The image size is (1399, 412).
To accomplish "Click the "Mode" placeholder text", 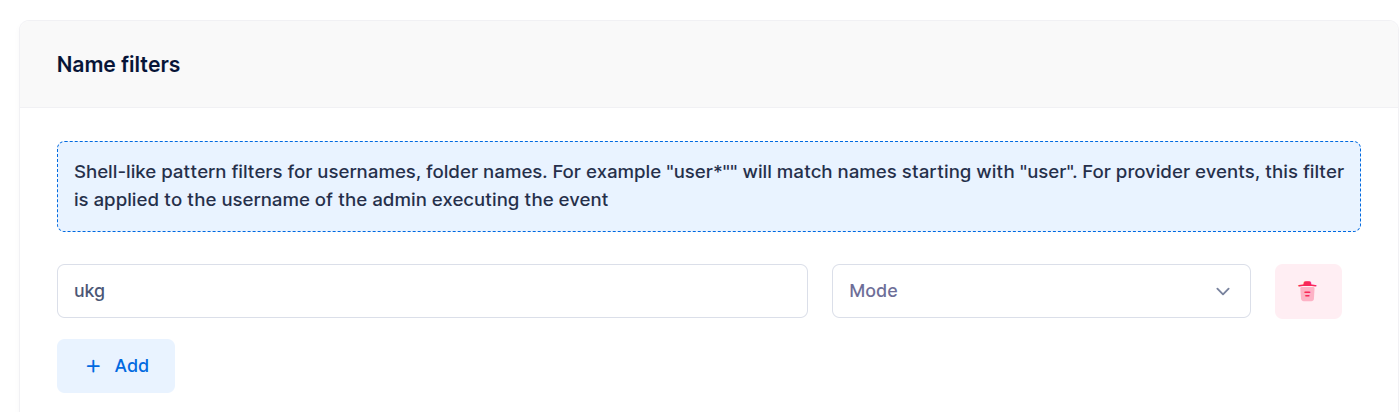I will click(873, 291).
